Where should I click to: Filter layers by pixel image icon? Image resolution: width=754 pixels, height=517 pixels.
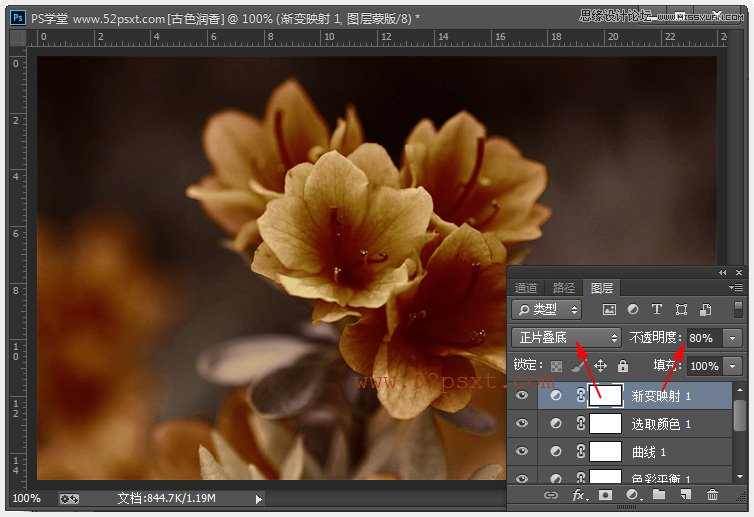[x=609, y=310]
